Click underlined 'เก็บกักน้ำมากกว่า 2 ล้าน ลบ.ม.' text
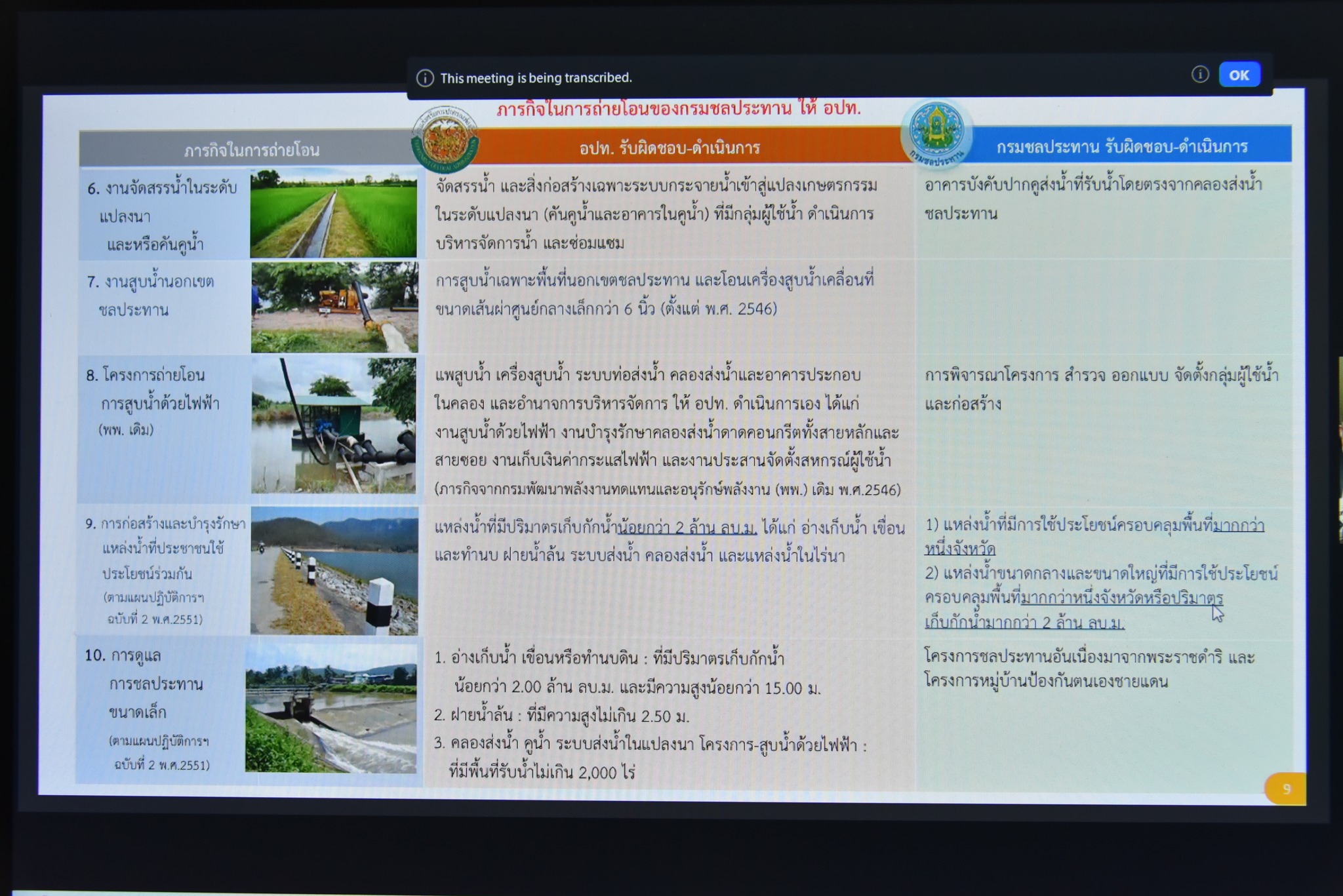Viewport: 1343px width, 896px height. (1024, 622)
